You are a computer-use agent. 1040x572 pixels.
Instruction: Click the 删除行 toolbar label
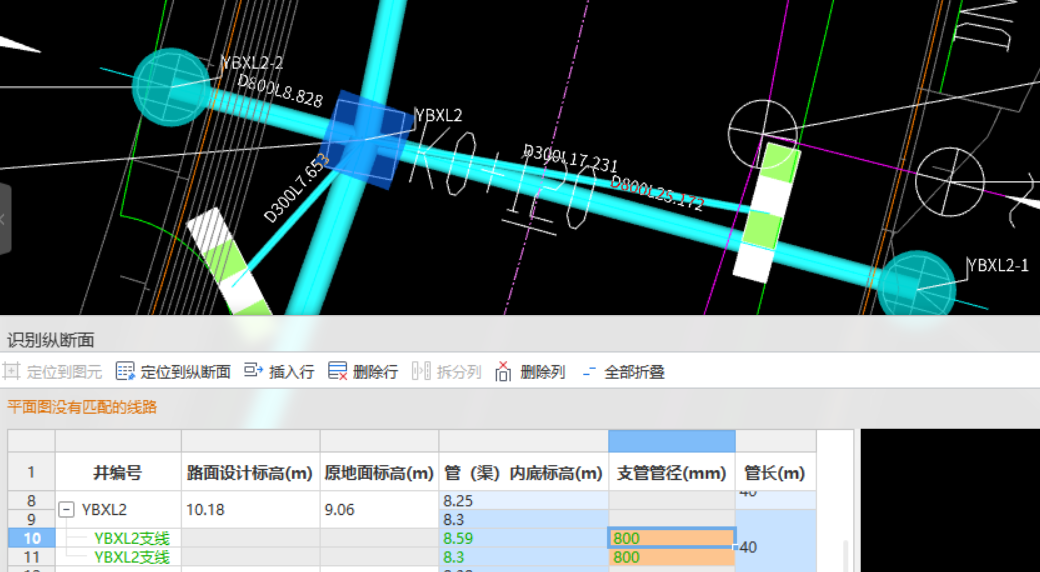[375, 372]
